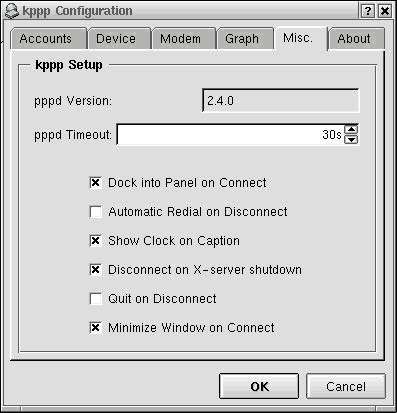Toggle Show Clock on Caption checkbox
The image size is (397, 413).
(x=96, y=241)
